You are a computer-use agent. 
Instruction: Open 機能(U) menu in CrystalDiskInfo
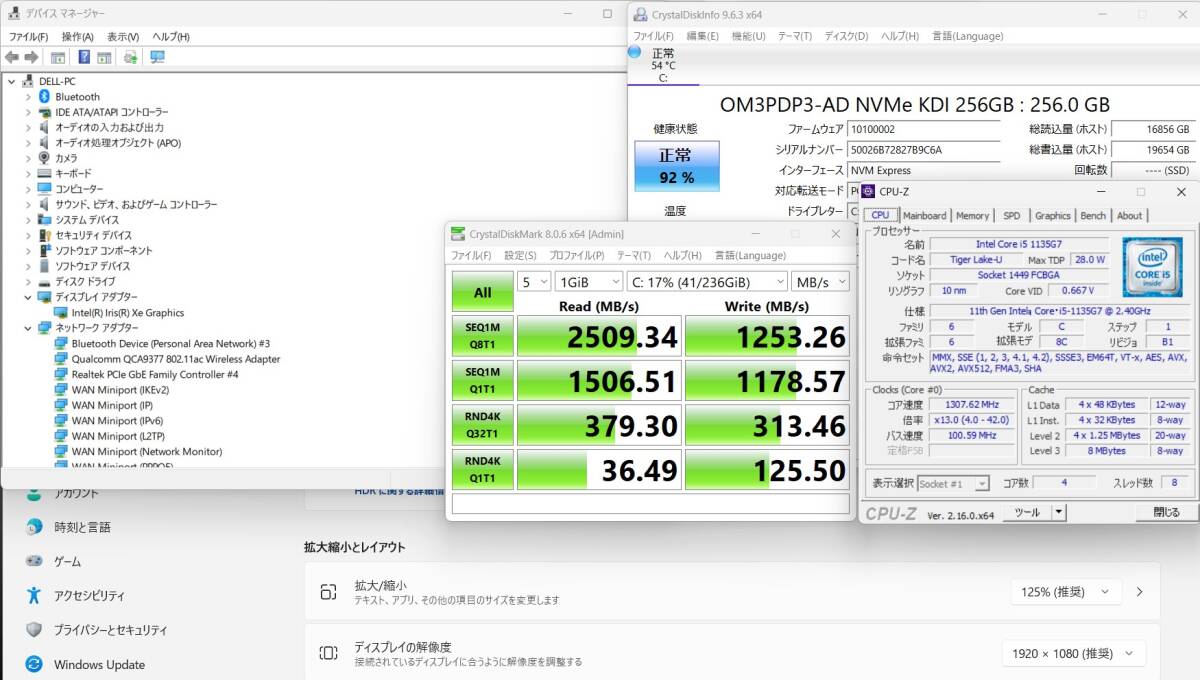tap(748, 36)
